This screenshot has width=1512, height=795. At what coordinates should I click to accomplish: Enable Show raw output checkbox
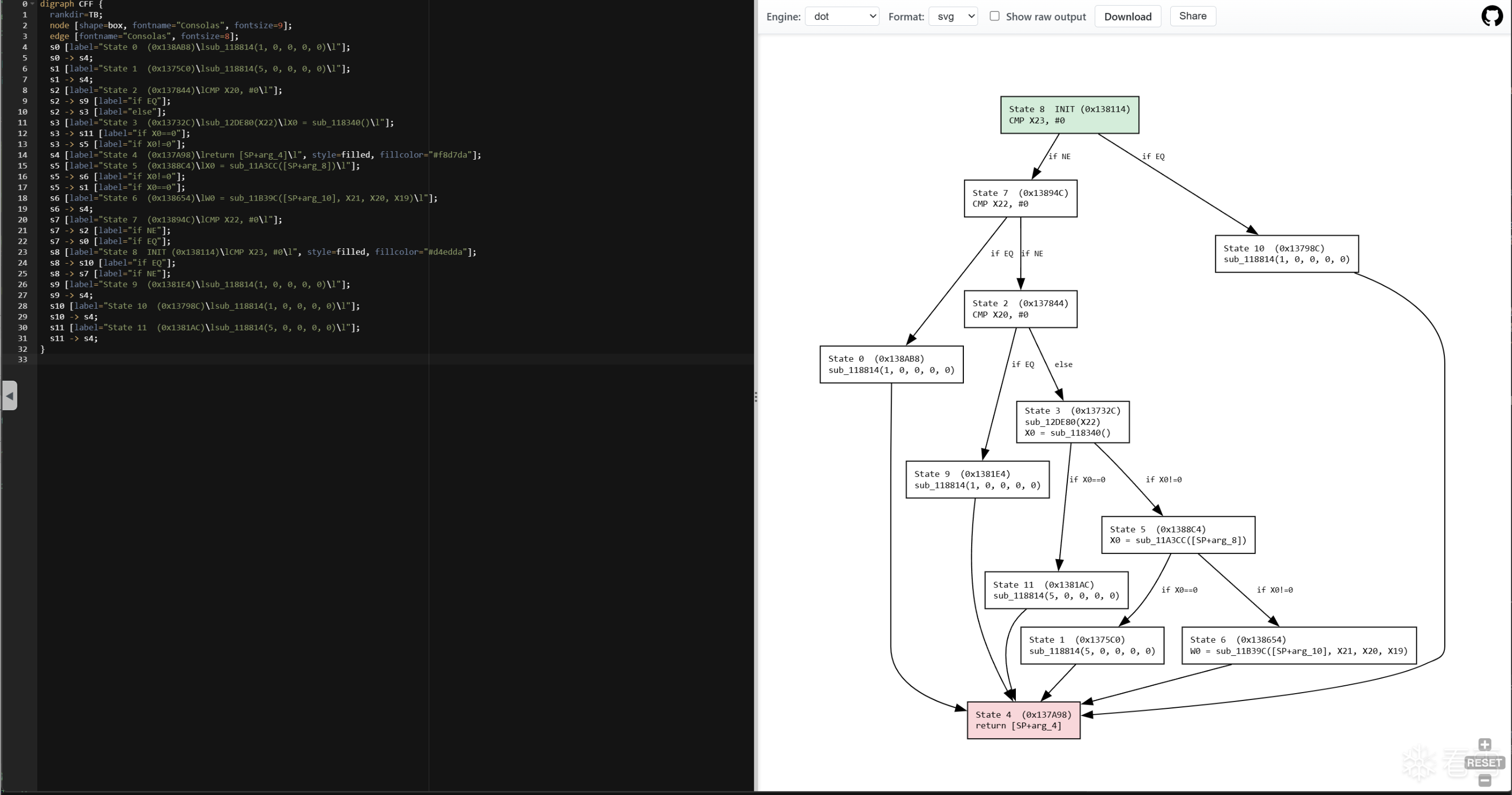click(x=994, y=16)
